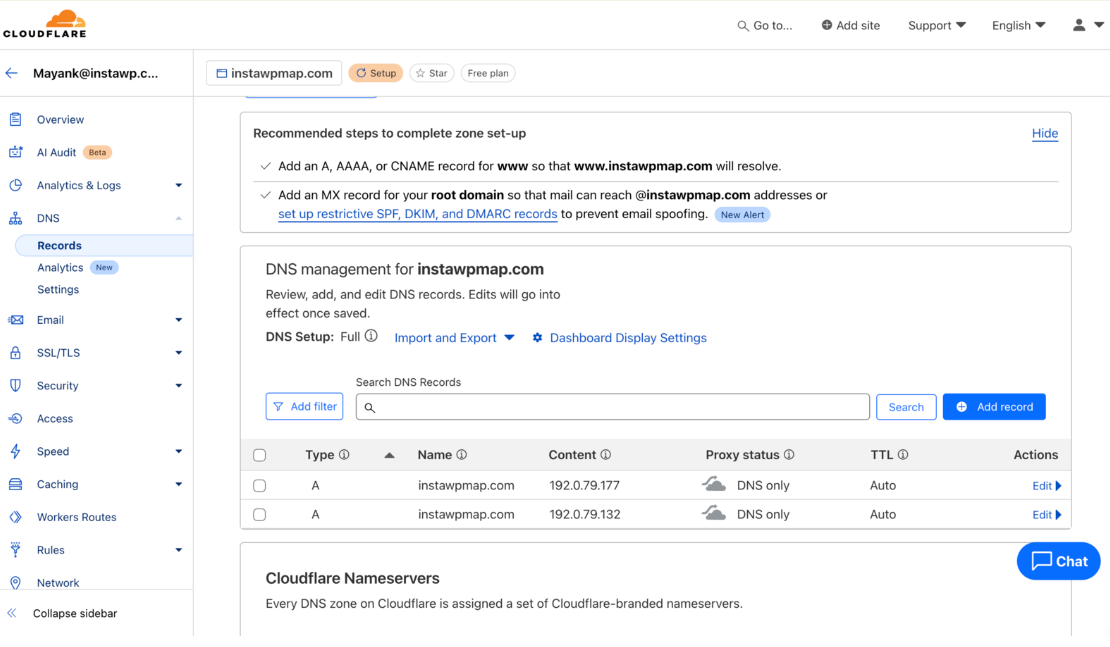Click the gray cloud icon for 192.0.79.132
The height and width of the screenshot is (647, 1110).
(714, 513)
